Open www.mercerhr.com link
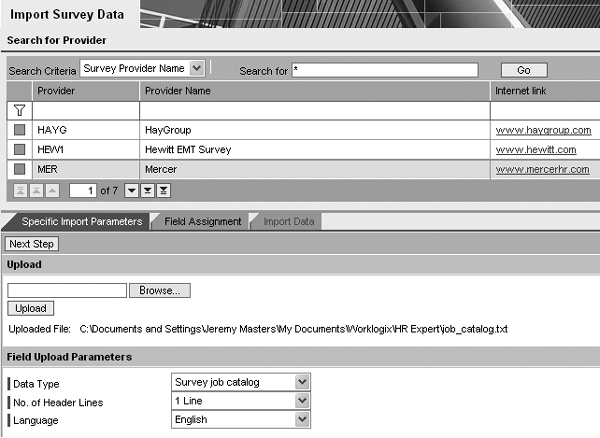 (x=542, y=169)
